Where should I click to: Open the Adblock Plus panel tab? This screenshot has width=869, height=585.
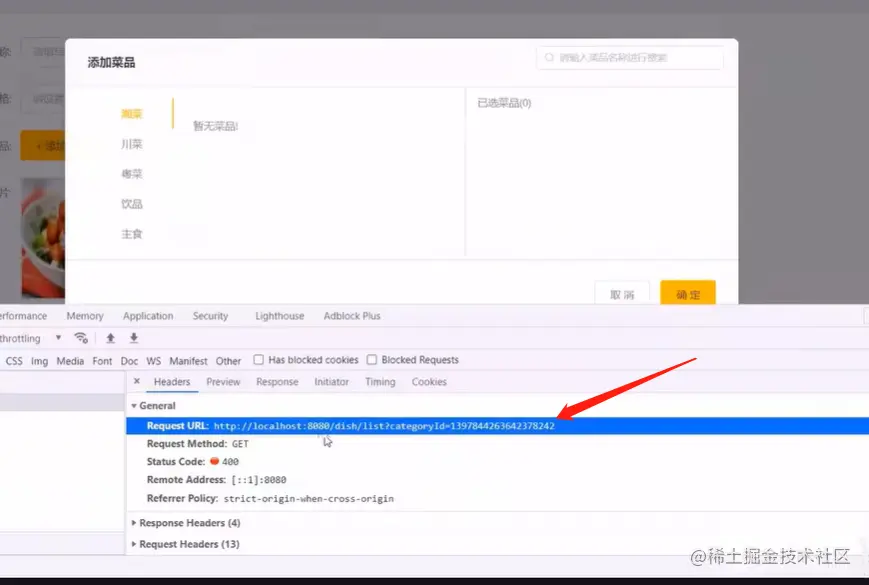352,316
